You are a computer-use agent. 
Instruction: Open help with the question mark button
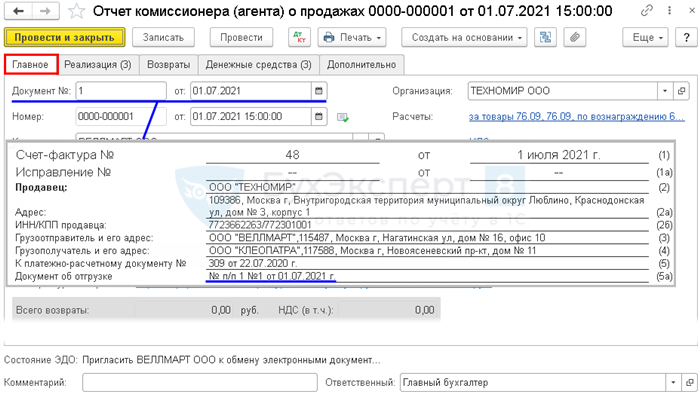pos(686,37)
